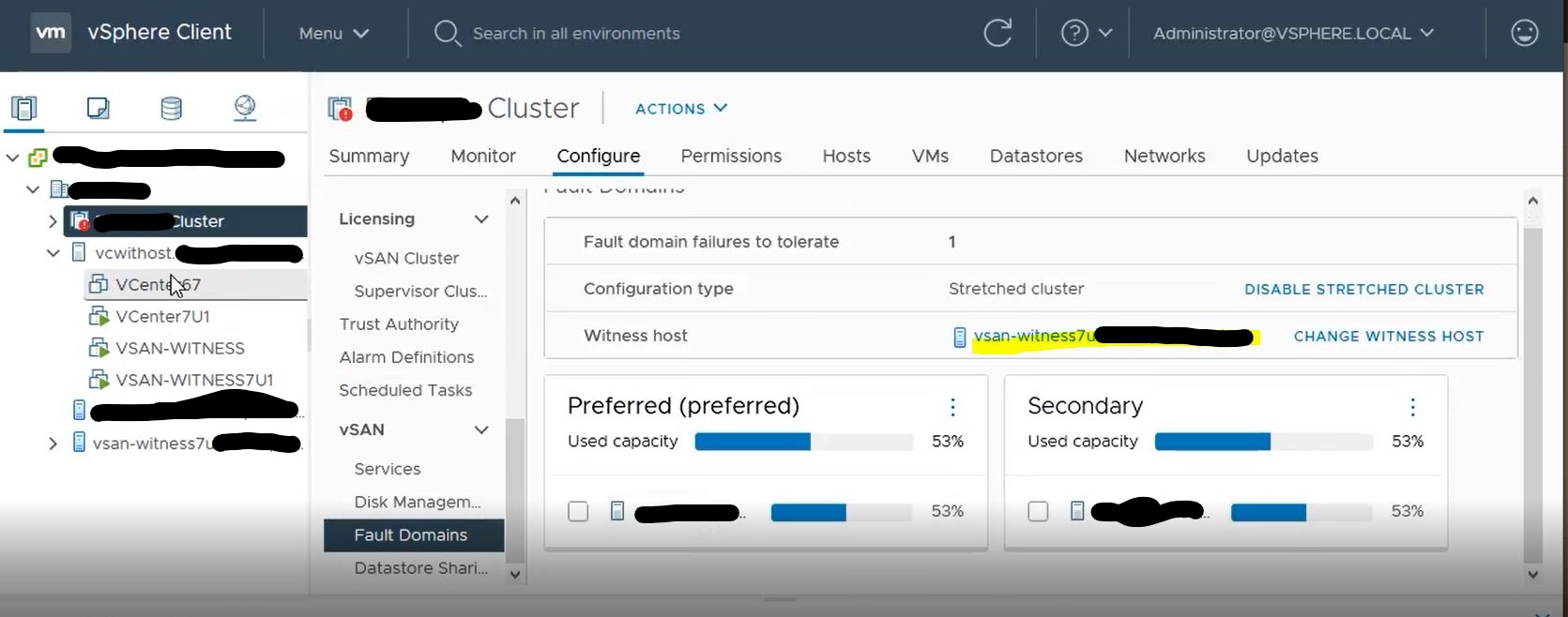Click the datacenter icon in tree
Image resolution: width=1568 pixels, height=617 pixels.
click(x=58, y=189)
